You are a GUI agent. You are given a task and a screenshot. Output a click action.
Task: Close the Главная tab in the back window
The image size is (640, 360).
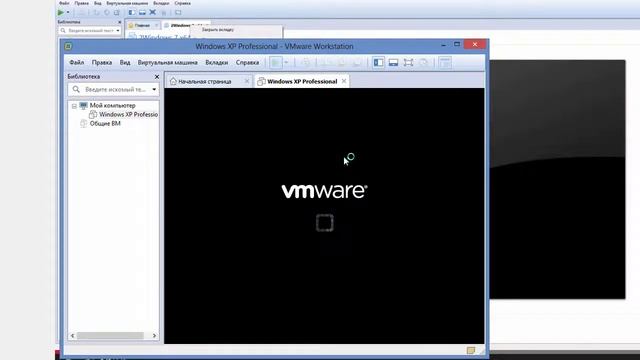(x=156, y=25)
